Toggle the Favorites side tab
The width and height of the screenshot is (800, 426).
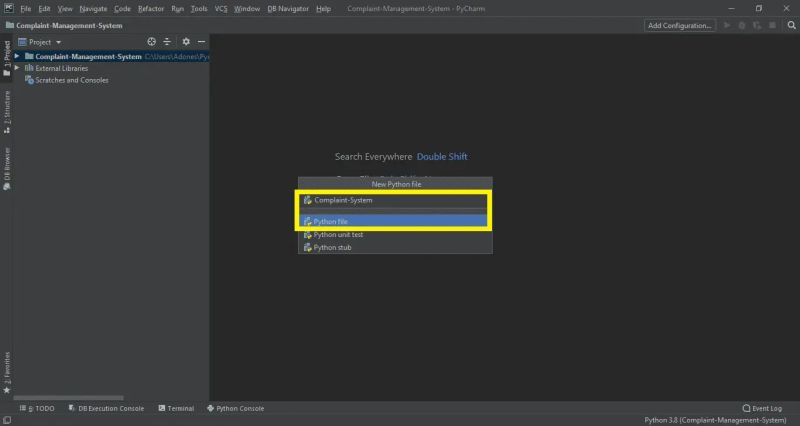pyautogui.click(x=7, y=372)
